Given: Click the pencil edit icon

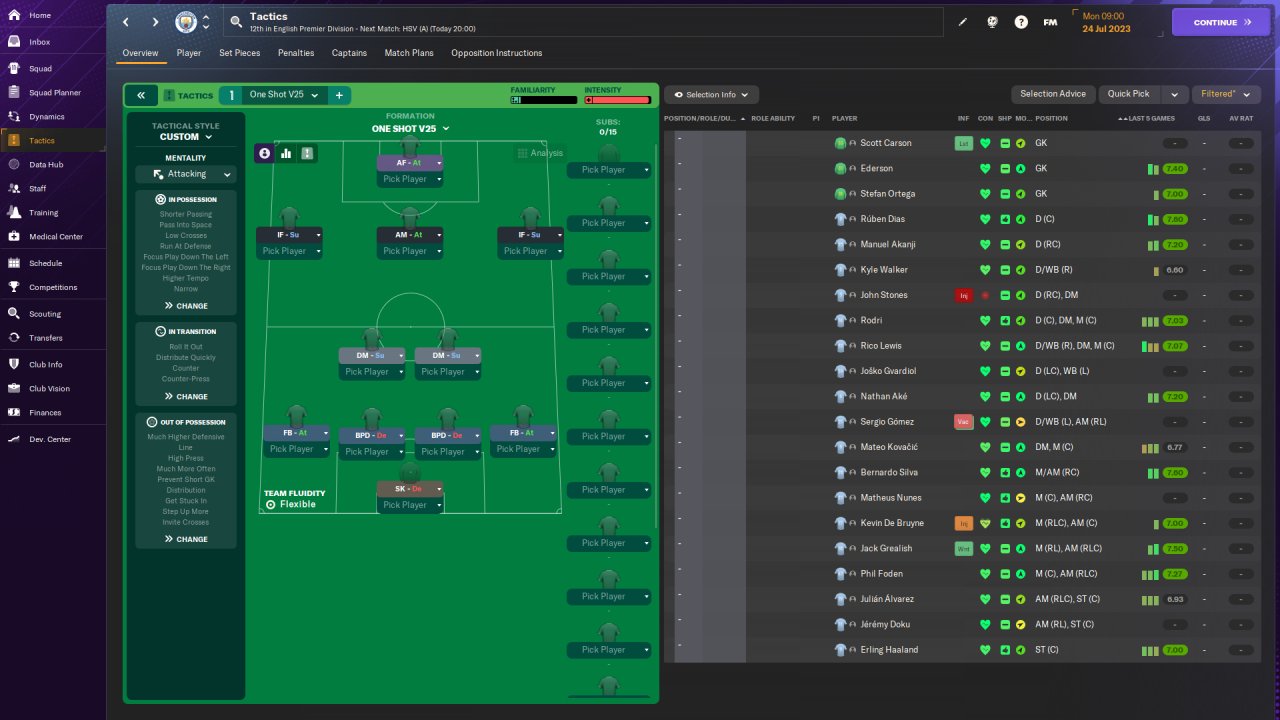Looking at the screenshot, I should coord(963,22).
